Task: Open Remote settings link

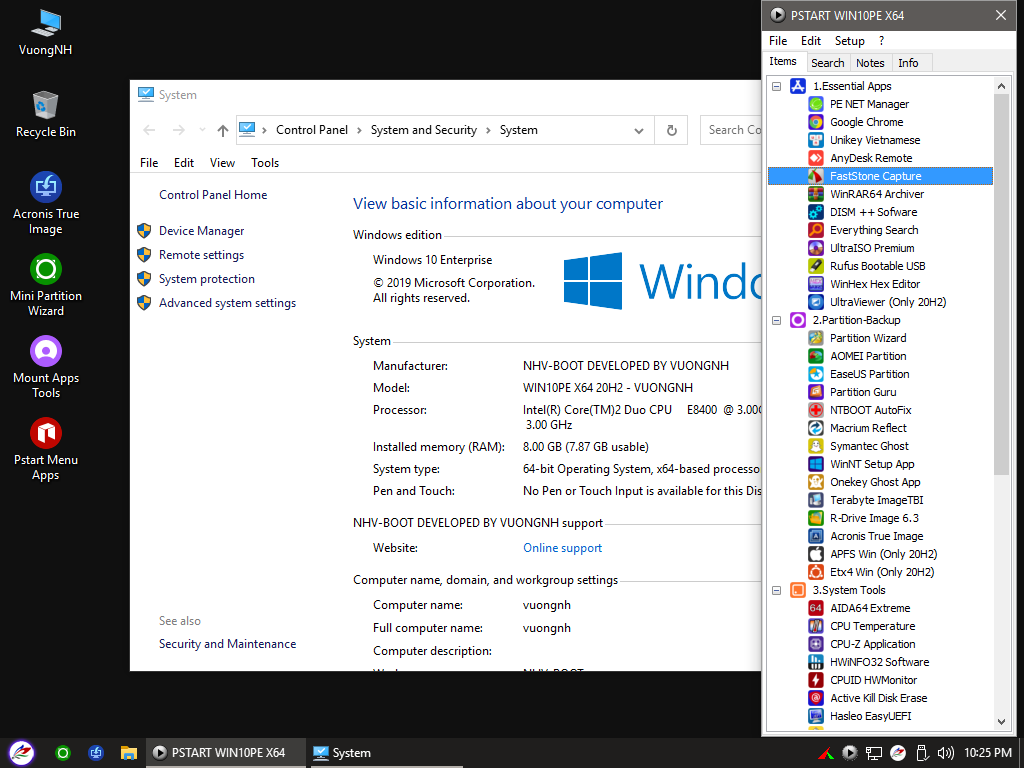Action: (x=201, y=255)
